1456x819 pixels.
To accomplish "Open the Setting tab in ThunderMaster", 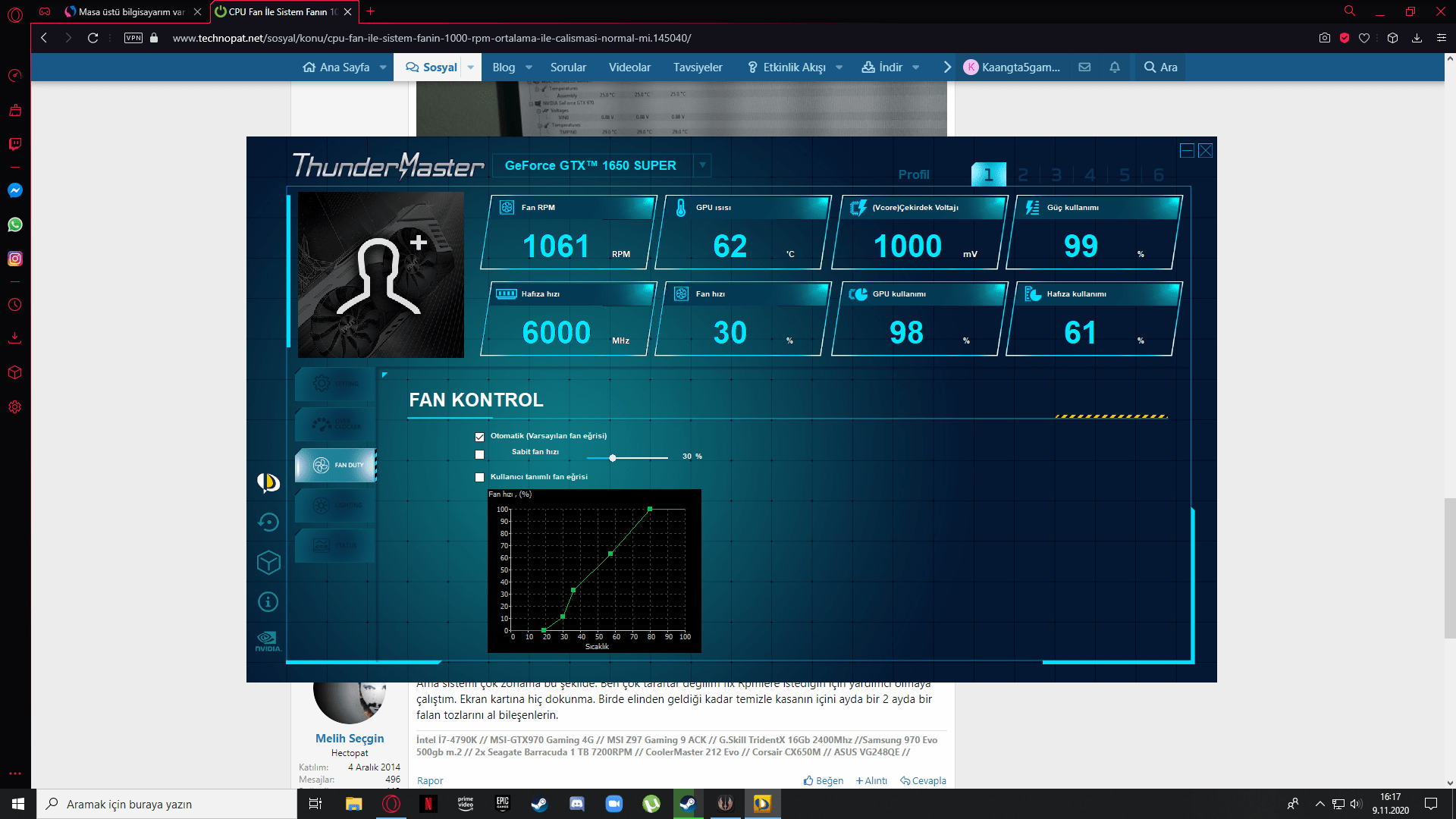I will pyautogui.click(x=334, y=384).
